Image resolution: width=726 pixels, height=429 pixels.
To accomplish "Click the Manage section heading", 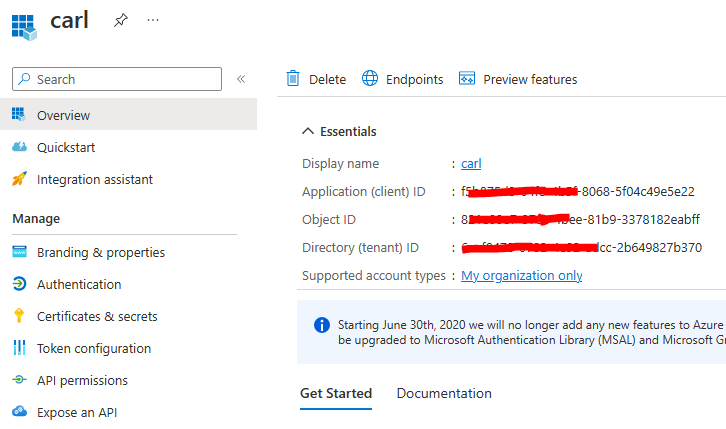I will (x=36, y=218).
